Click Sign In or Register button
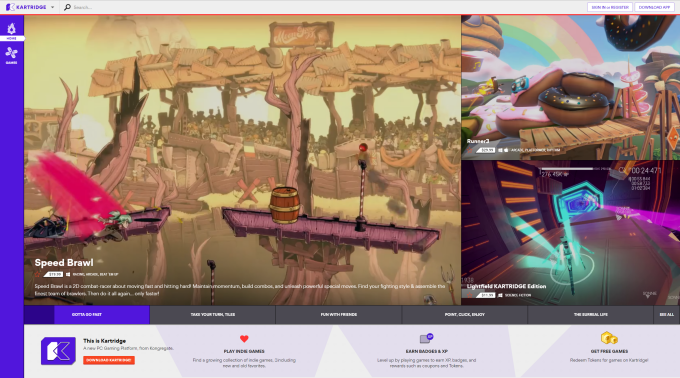This screenshot has width=680, height=378. click(610, 7)
